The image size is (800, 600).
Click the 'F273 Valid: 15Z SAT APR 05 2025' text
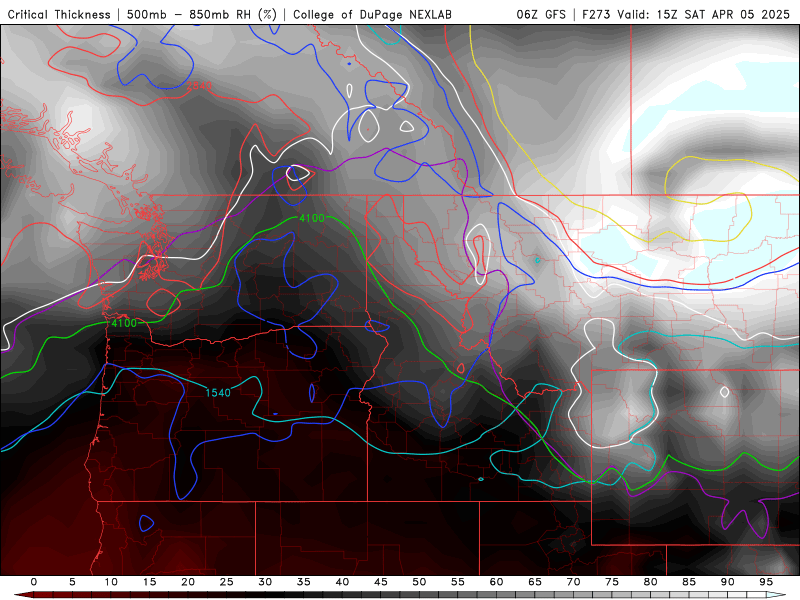pos(686,15)
